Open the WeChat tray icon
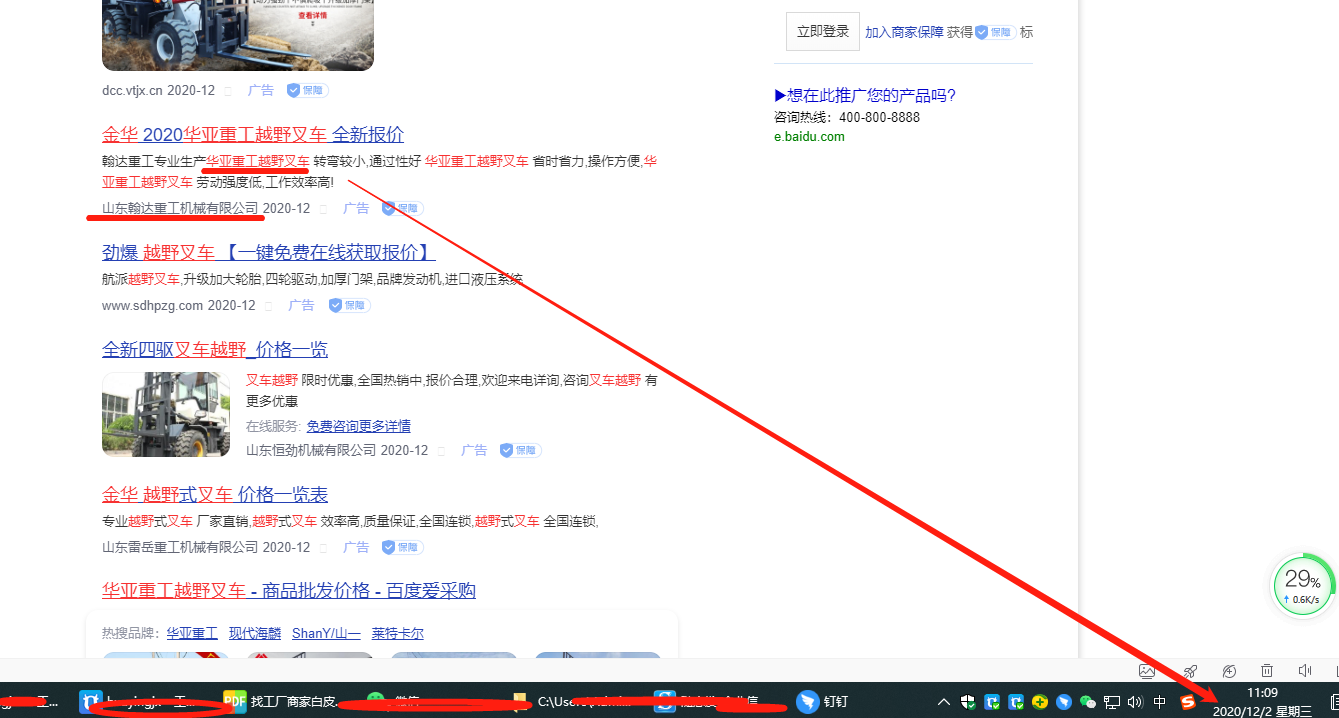Image resolution: width=1339 pixels, height=718 pixels. pyautogui.click(x=1088, y=702)
